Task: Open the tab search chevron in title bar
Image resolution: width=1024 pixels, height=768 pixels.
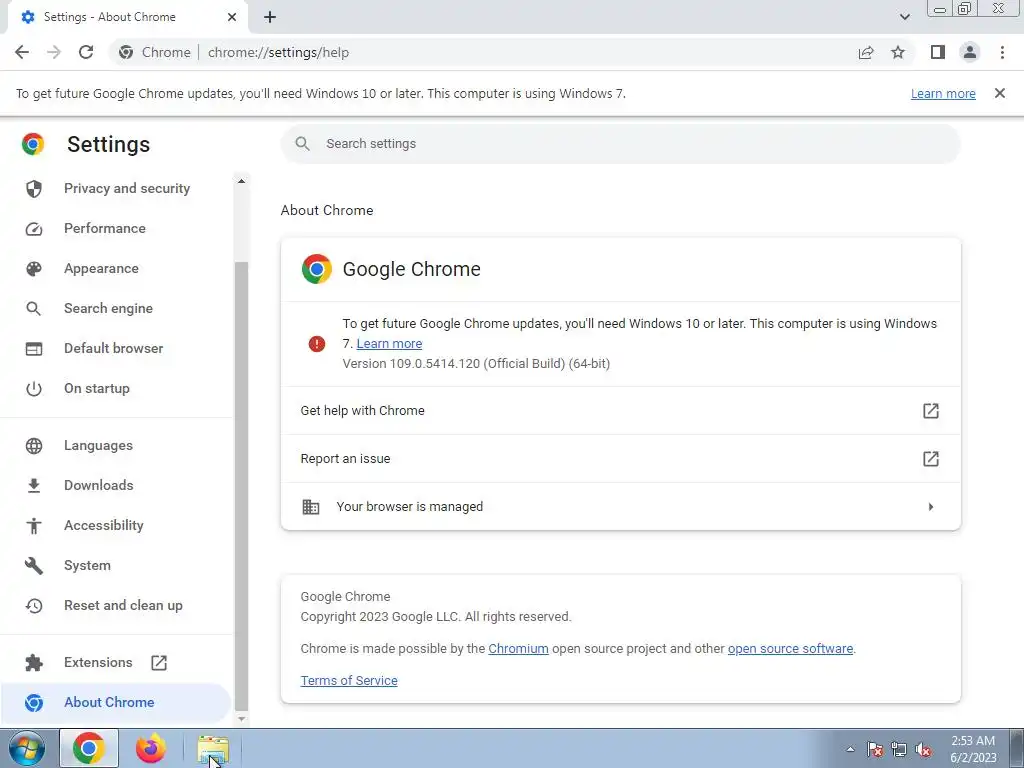Action: (x=904, y=17)
